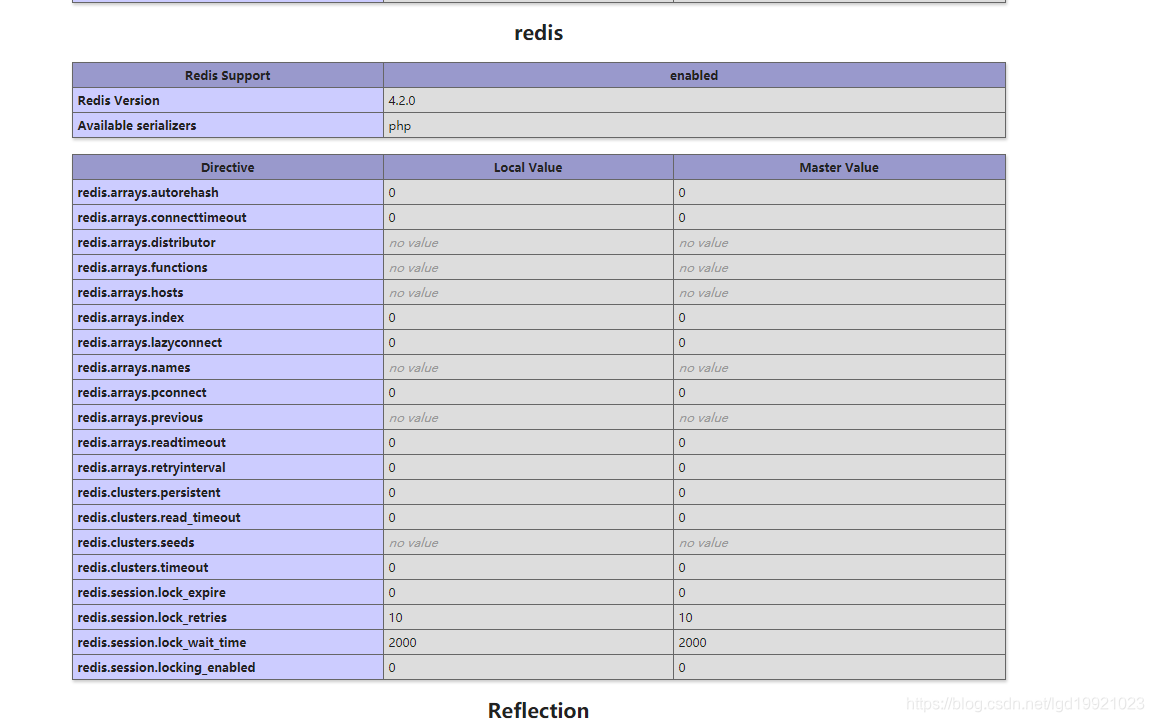1154x722 pixels.
Task: Click the redis.clusters.seeds no value cell
Action: pos(413,542)
